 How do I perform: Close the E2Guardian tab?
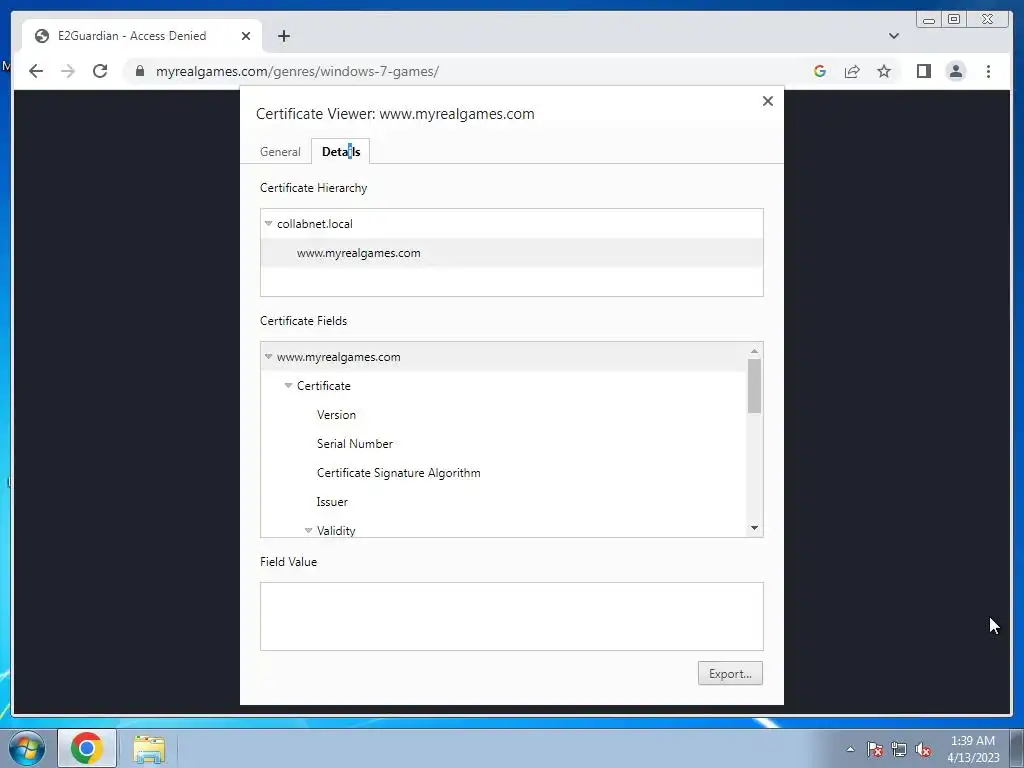[246, 36]
